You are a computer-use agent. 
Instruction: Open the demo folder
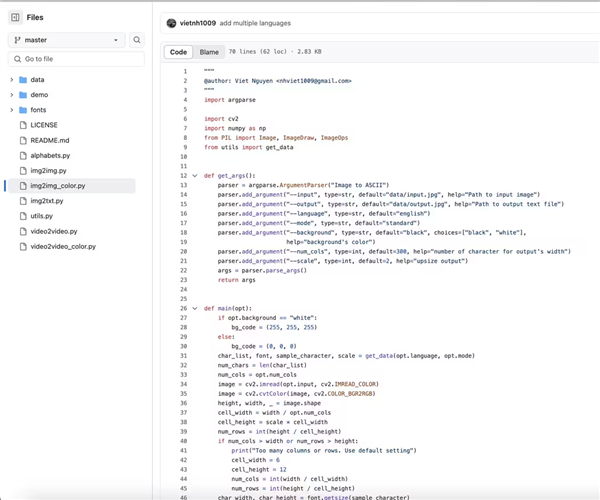pos(39,95)
